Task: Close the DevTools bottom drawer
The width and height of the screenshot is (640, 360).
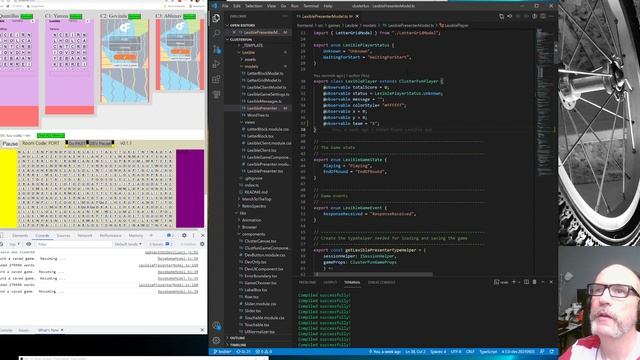Action: click(202, 330)
